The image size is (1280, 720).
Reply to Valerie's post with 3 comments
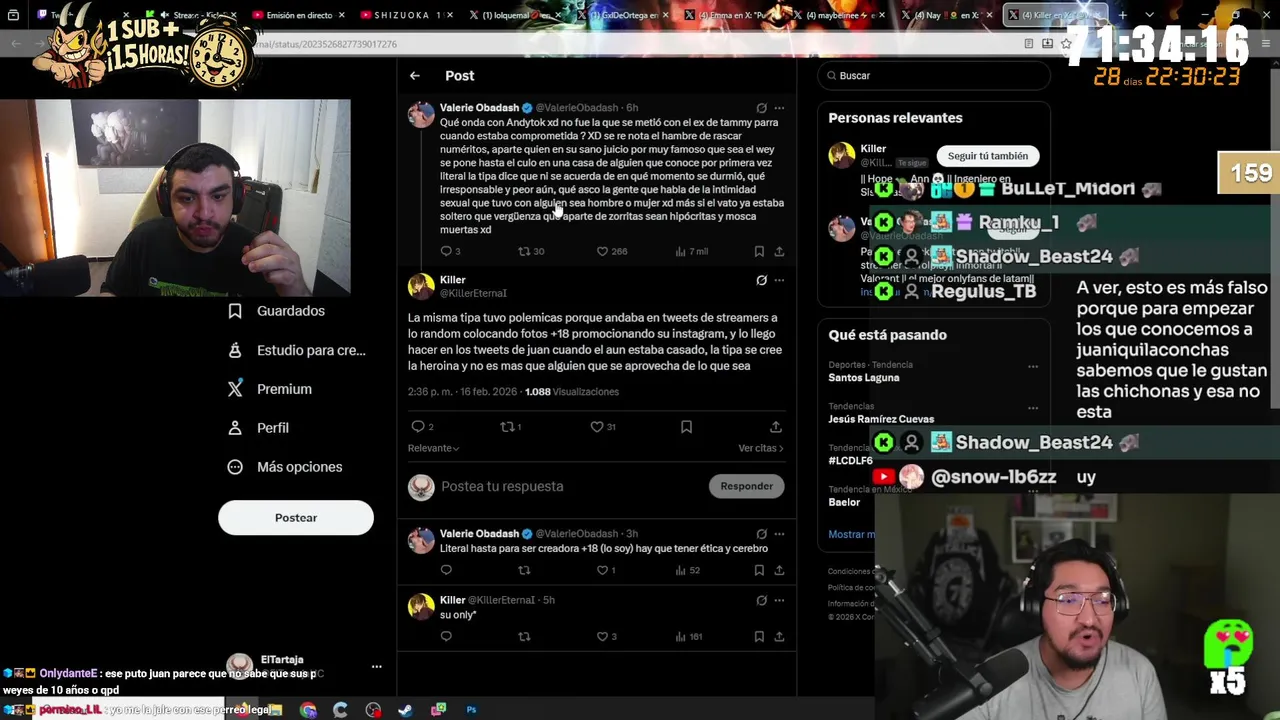tap(450, 251)
